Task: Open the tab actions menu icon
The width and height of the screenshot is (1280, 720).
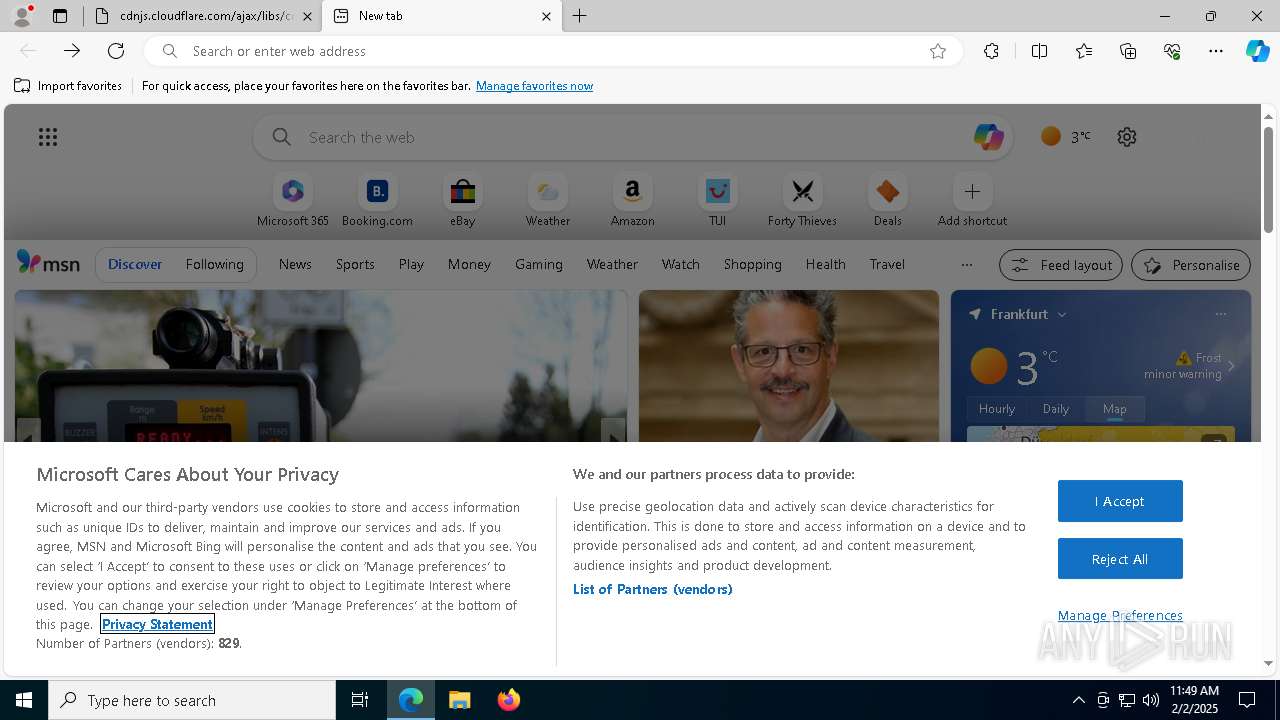Action: pyautogui.click(x=60, y=16)
